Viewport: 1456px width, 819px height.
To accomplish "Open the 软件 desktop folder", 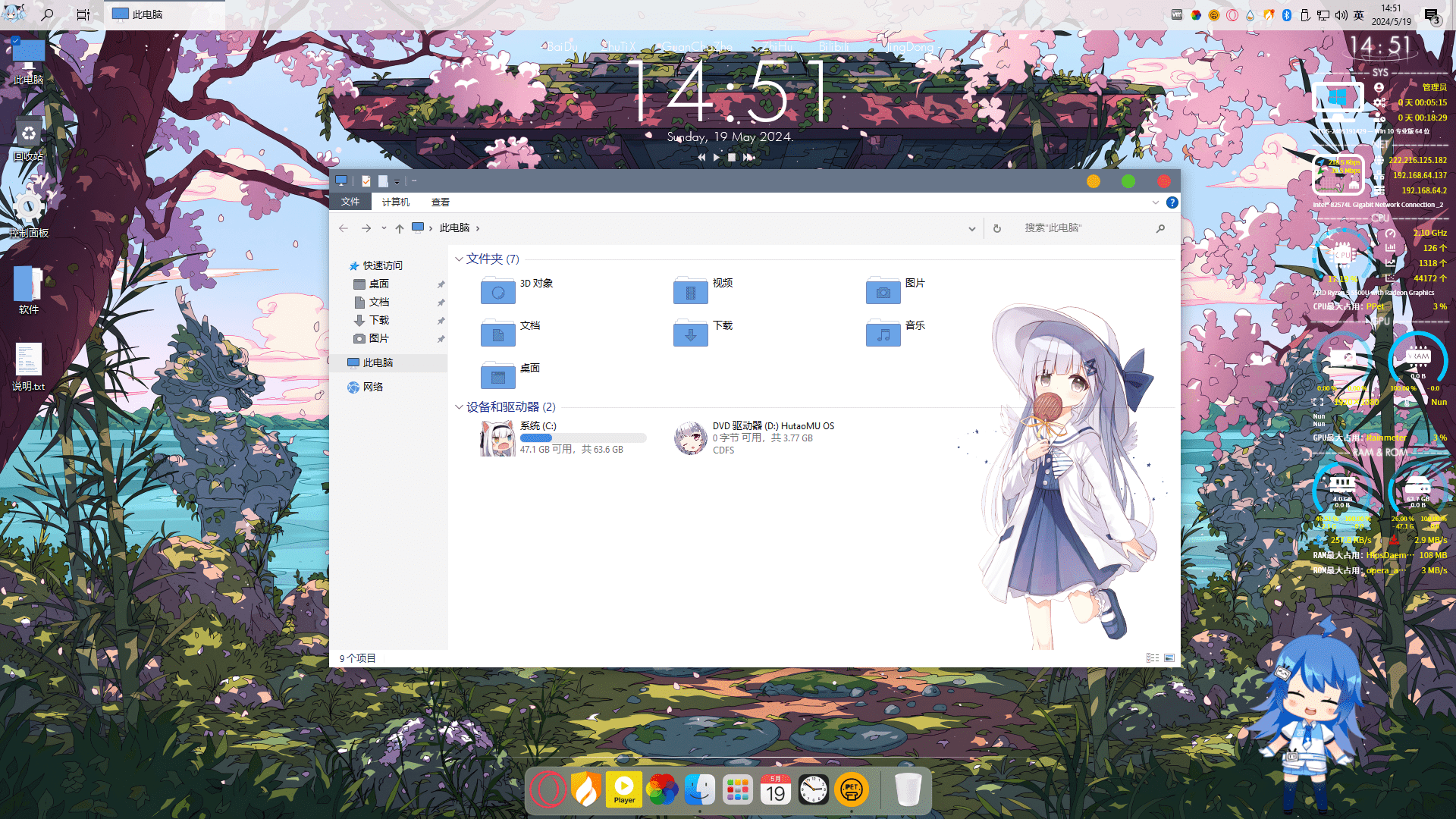I will [29, 290].
